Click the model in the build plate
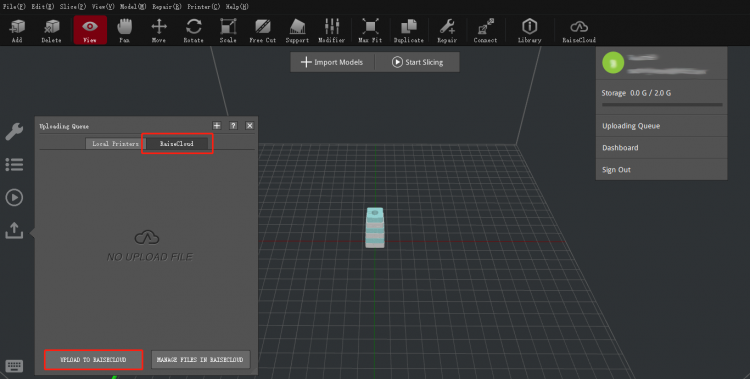 [375, 227]
